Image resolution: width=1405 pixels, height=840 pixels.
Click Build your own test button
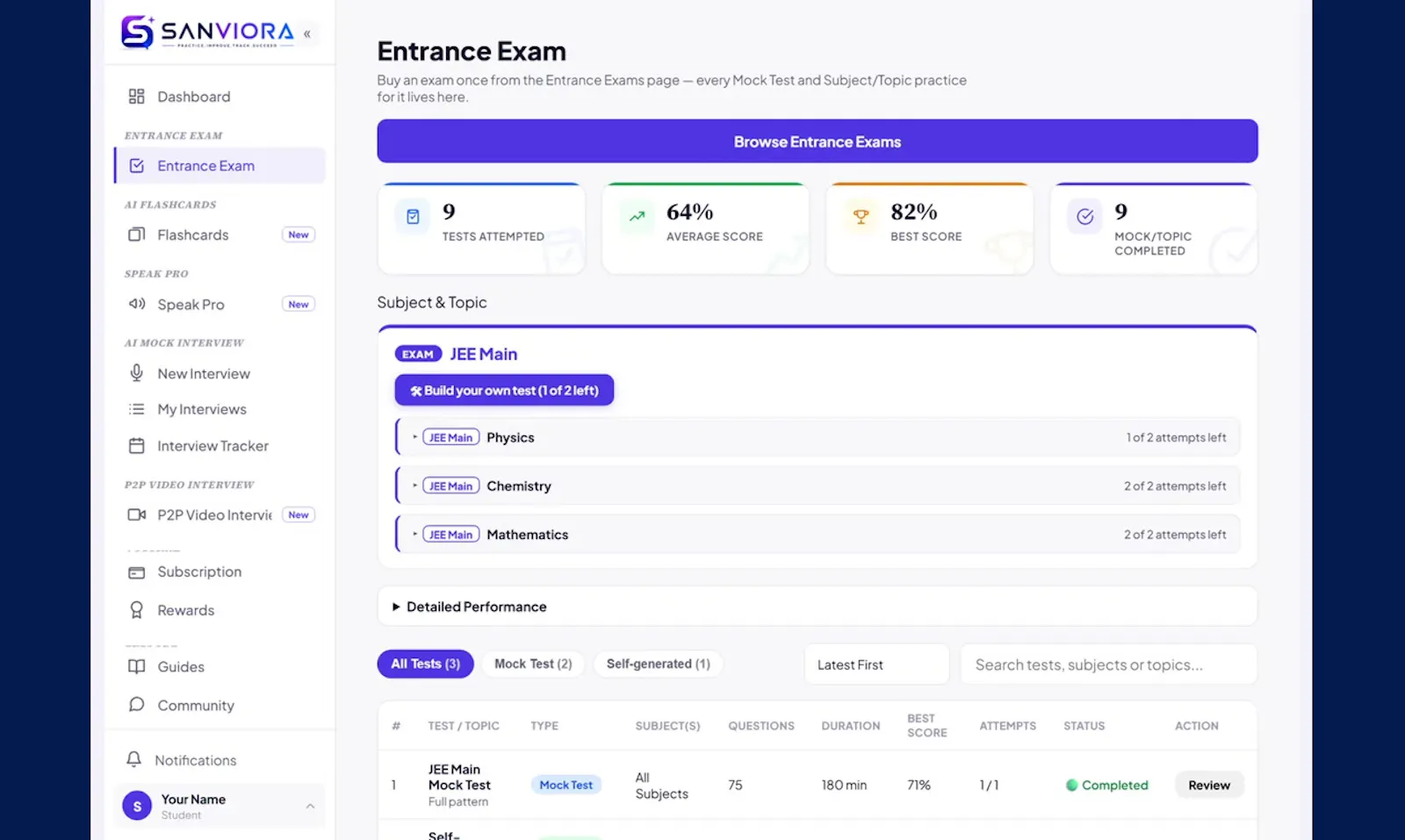coord(504,391)
